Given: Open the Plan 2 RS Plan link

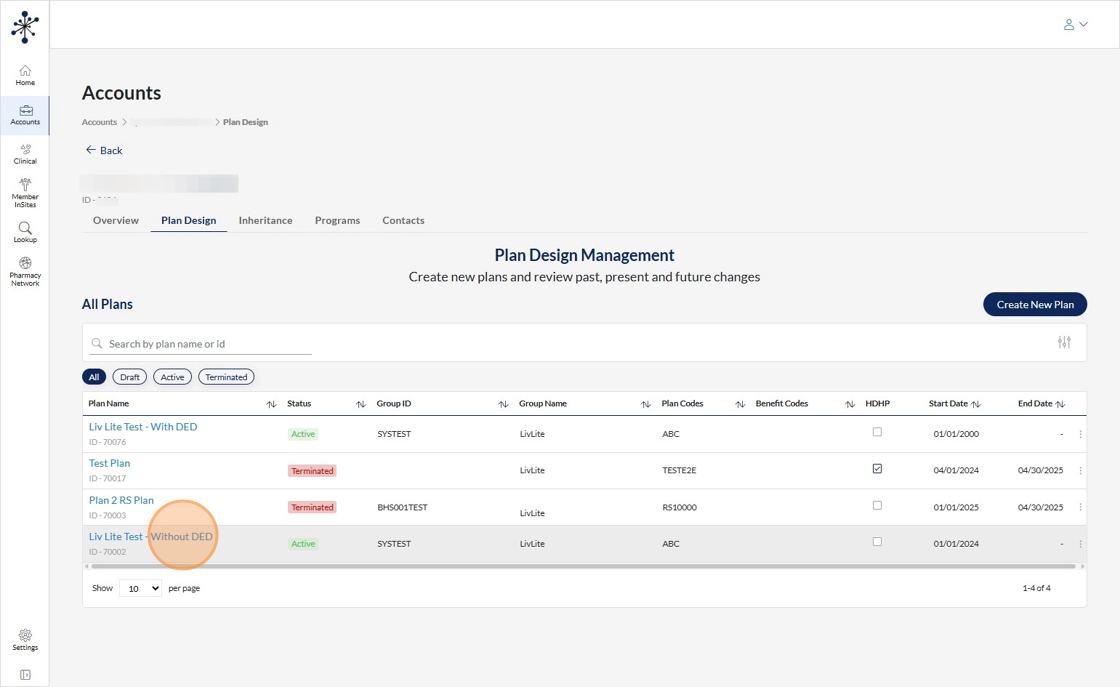Looking at the screenshot, I should click(x=121, y=500).
